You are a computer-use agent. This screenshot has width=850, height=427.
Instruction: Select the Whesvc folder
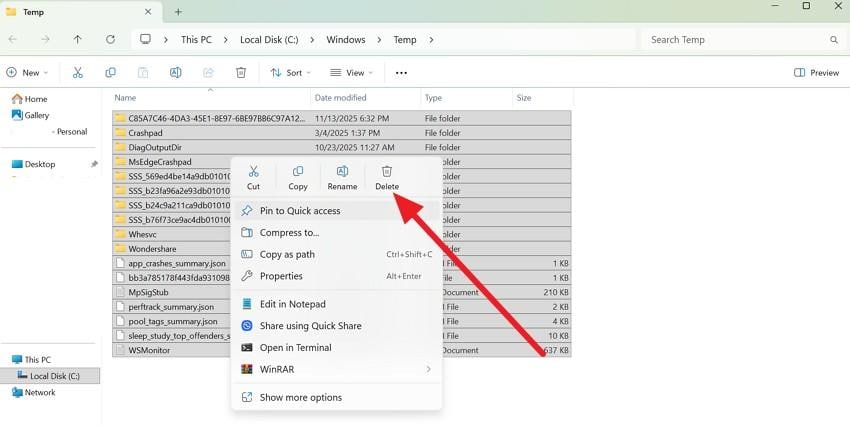click(x=172, y=234)
